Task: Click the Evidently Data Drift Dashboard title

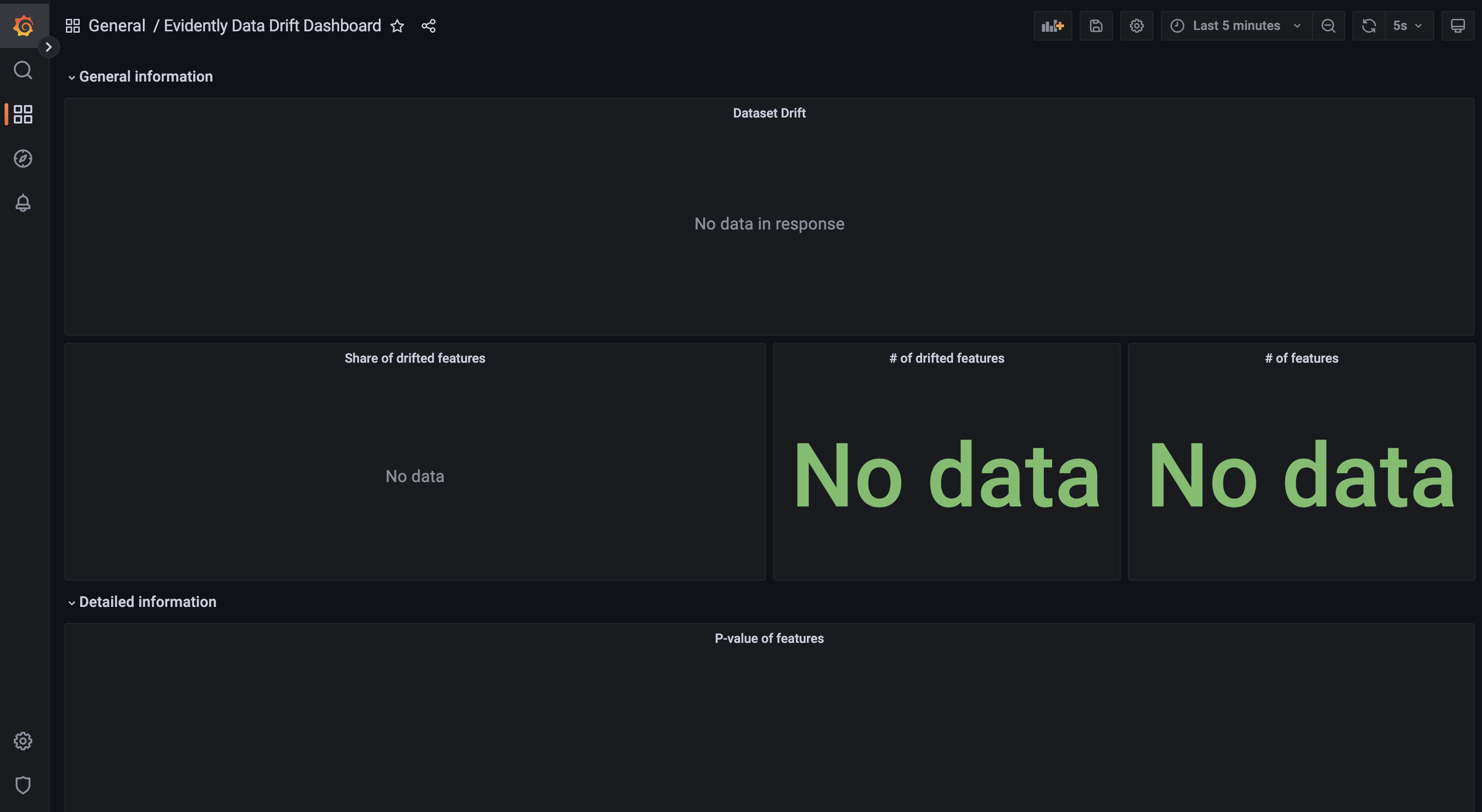Action: point(272,26)
